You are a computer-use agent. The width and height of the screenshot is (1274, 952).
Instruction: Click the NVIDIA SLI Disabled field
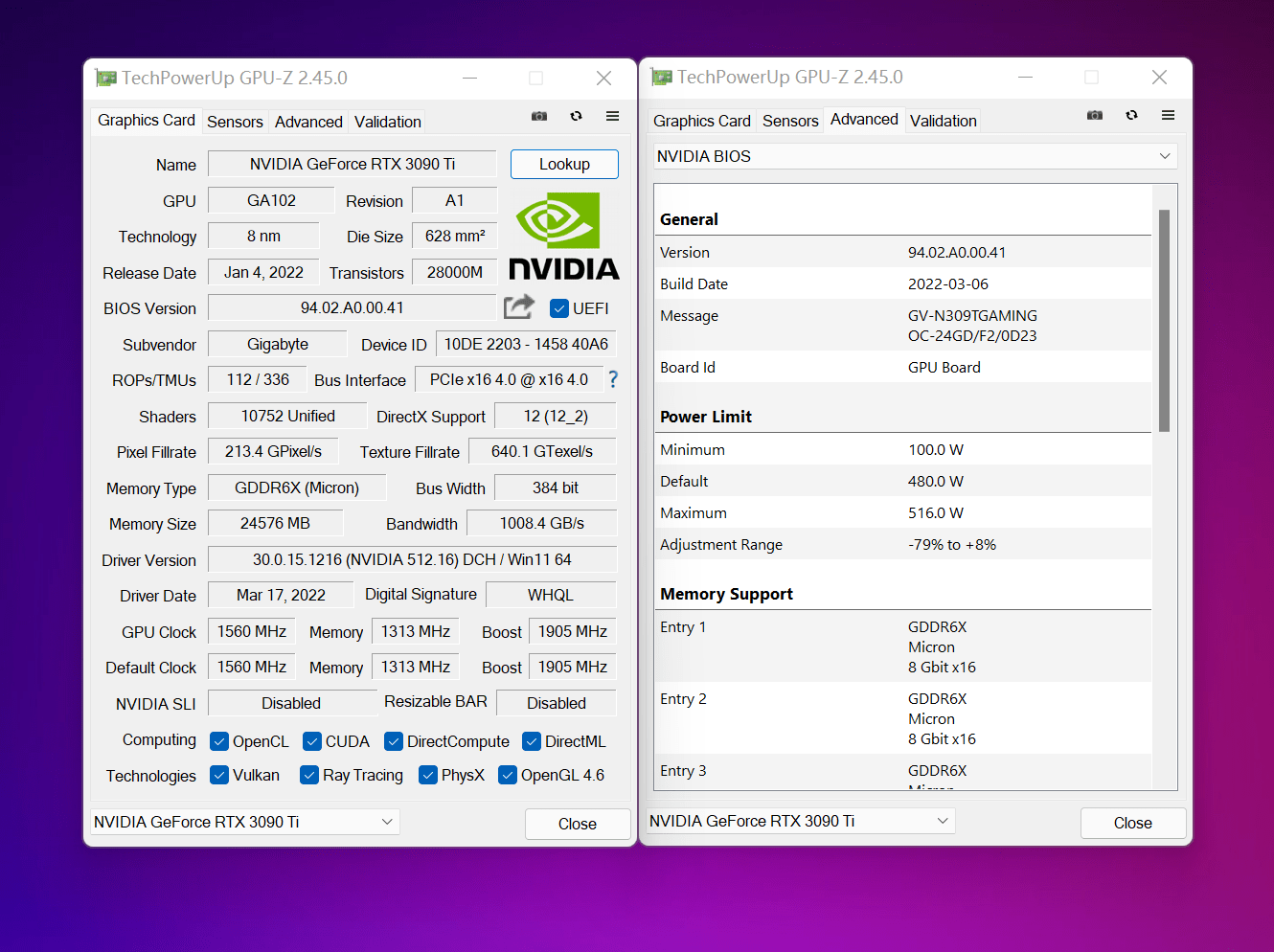292,703
